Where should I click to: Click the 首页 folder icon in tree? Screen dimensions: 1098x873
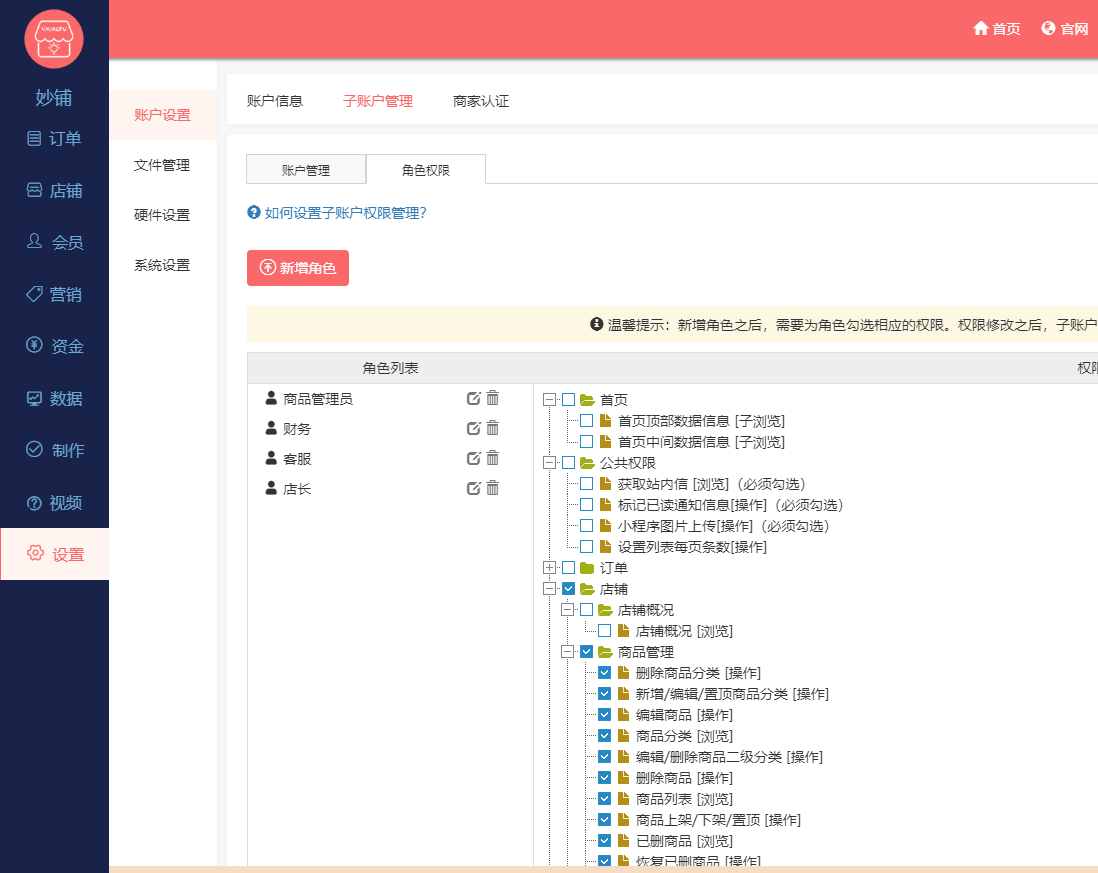587,400
